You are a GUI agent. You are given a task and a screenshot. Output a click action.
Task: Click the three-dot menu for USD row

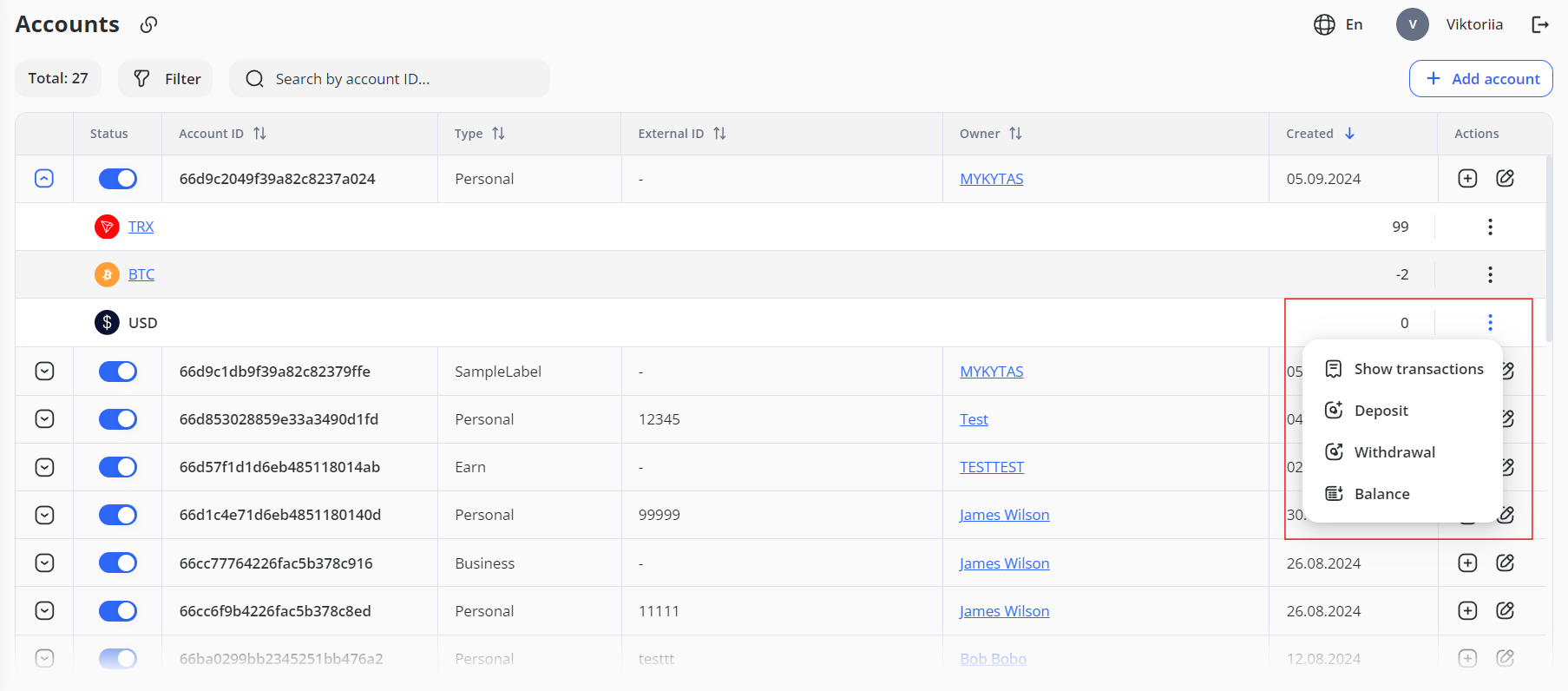point(1490,322)
